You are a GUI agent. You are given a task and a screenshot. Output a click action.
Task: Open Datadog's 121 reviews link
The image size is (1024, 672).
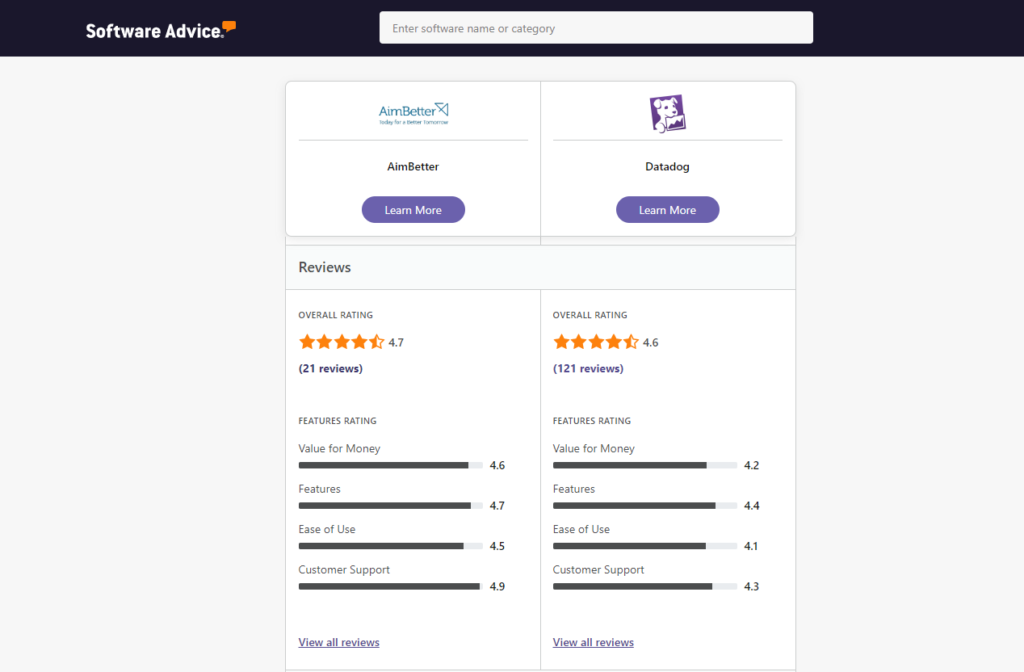point(588,368)
